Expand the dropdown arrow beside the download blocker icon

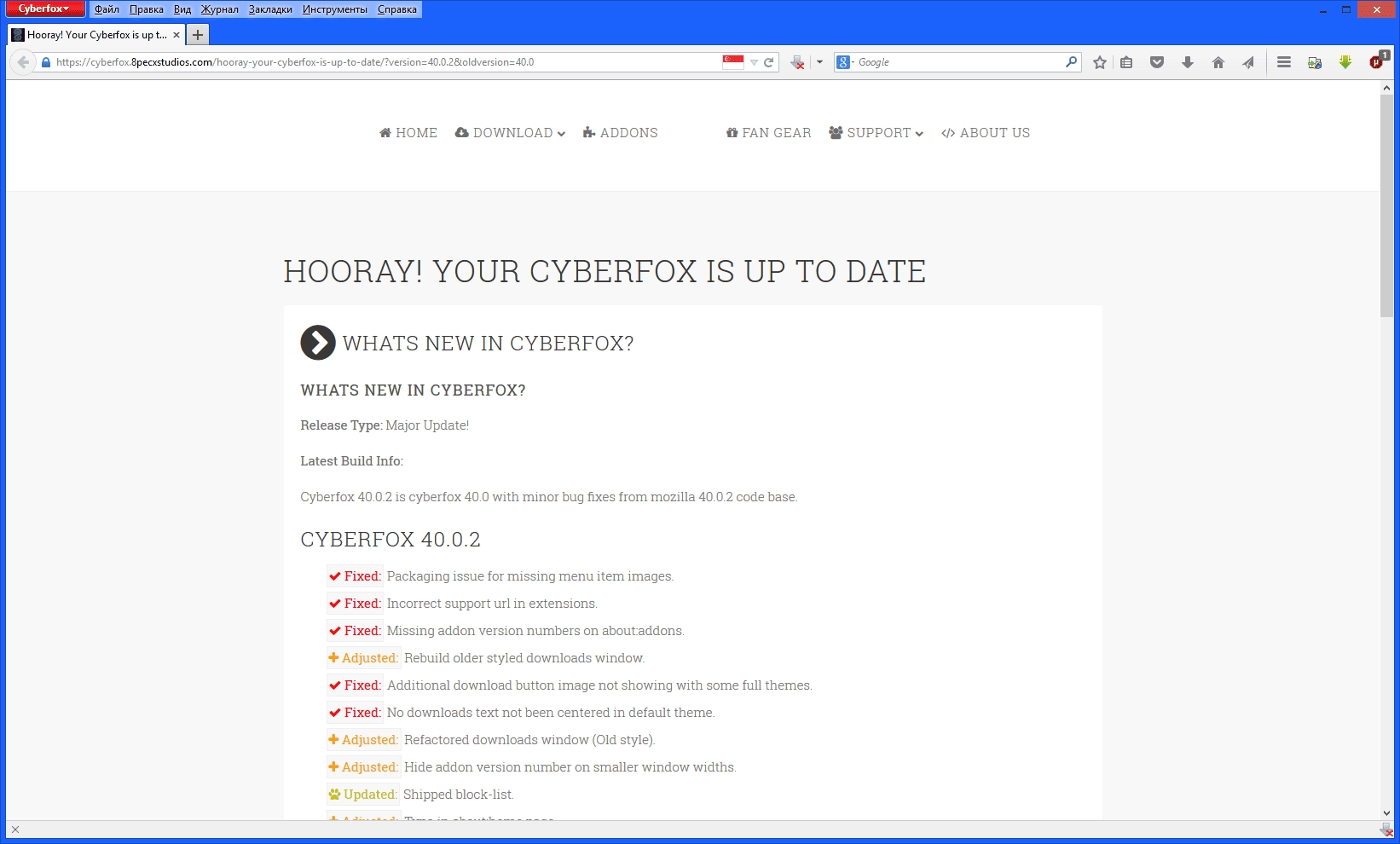tap(819, 62)
